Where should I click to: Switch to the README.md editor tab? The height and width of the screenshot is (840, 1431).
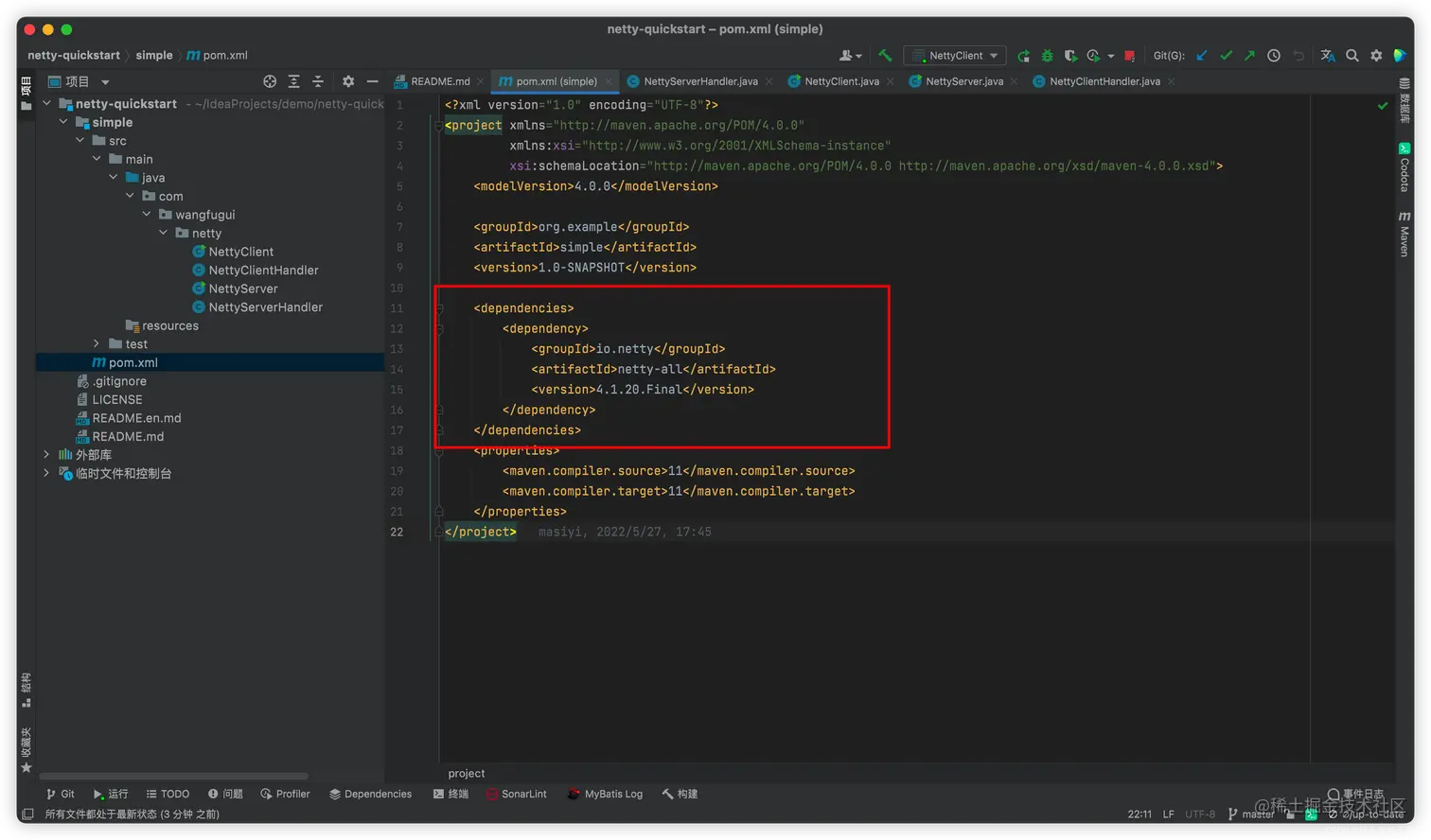[440, 81]
